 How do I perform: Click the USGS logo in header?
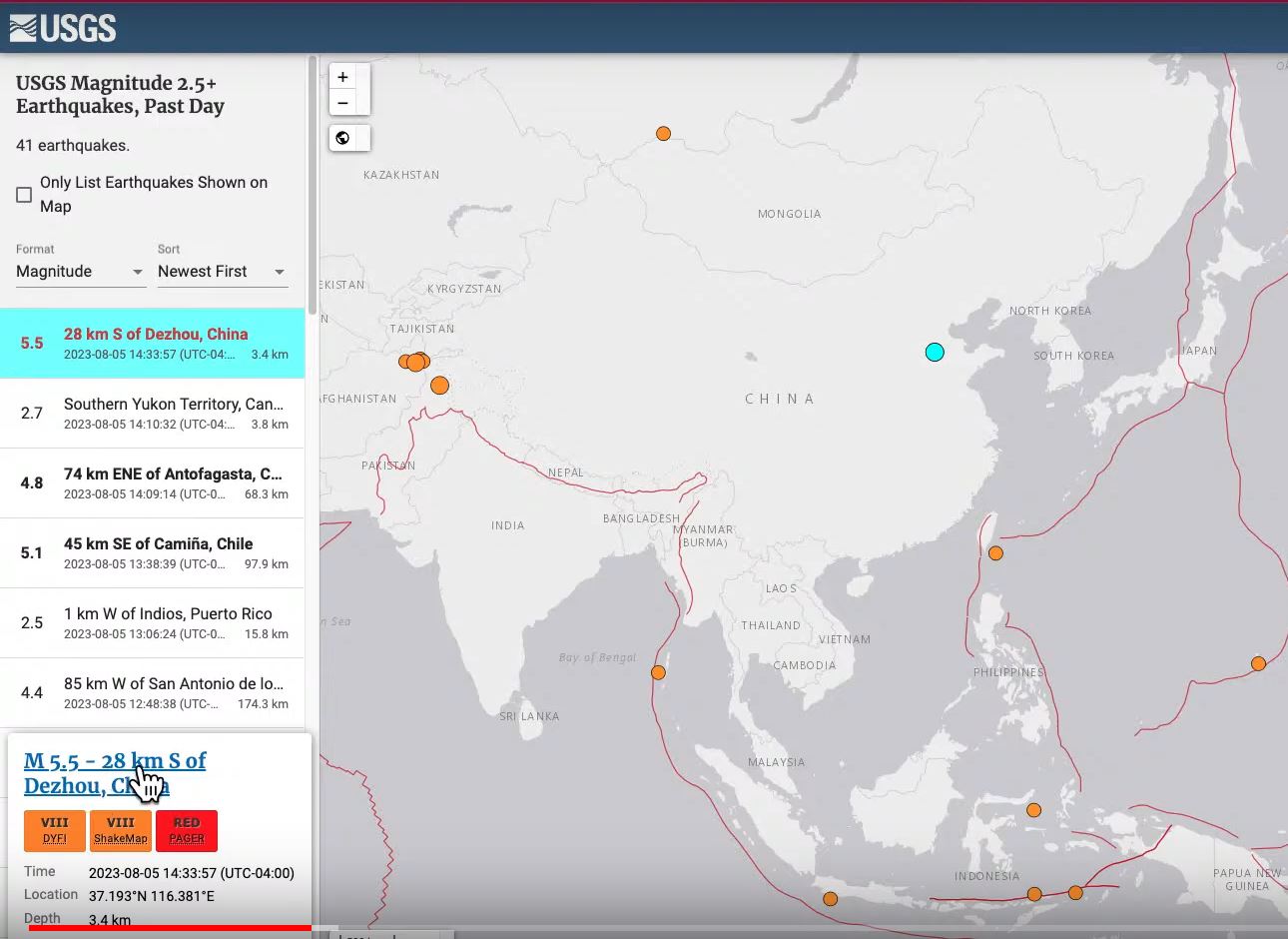point(63,28)
